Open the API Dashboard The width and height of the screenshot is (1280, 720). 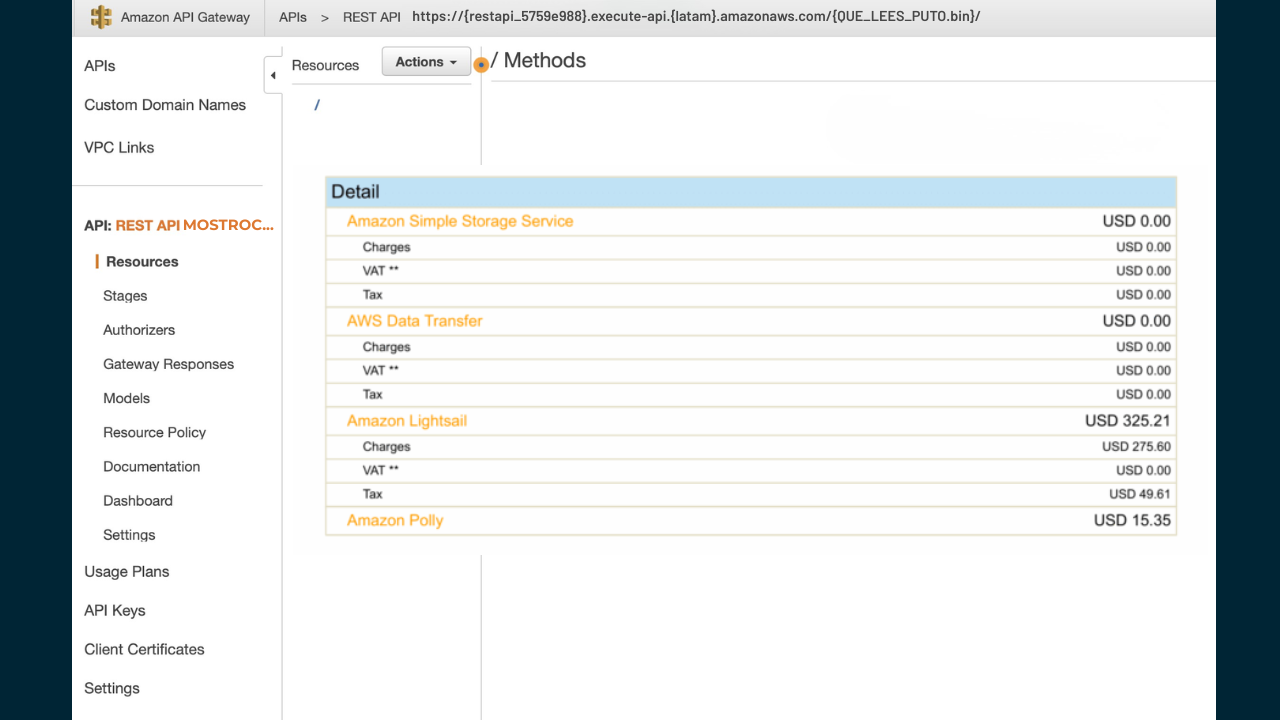(138, 500)
